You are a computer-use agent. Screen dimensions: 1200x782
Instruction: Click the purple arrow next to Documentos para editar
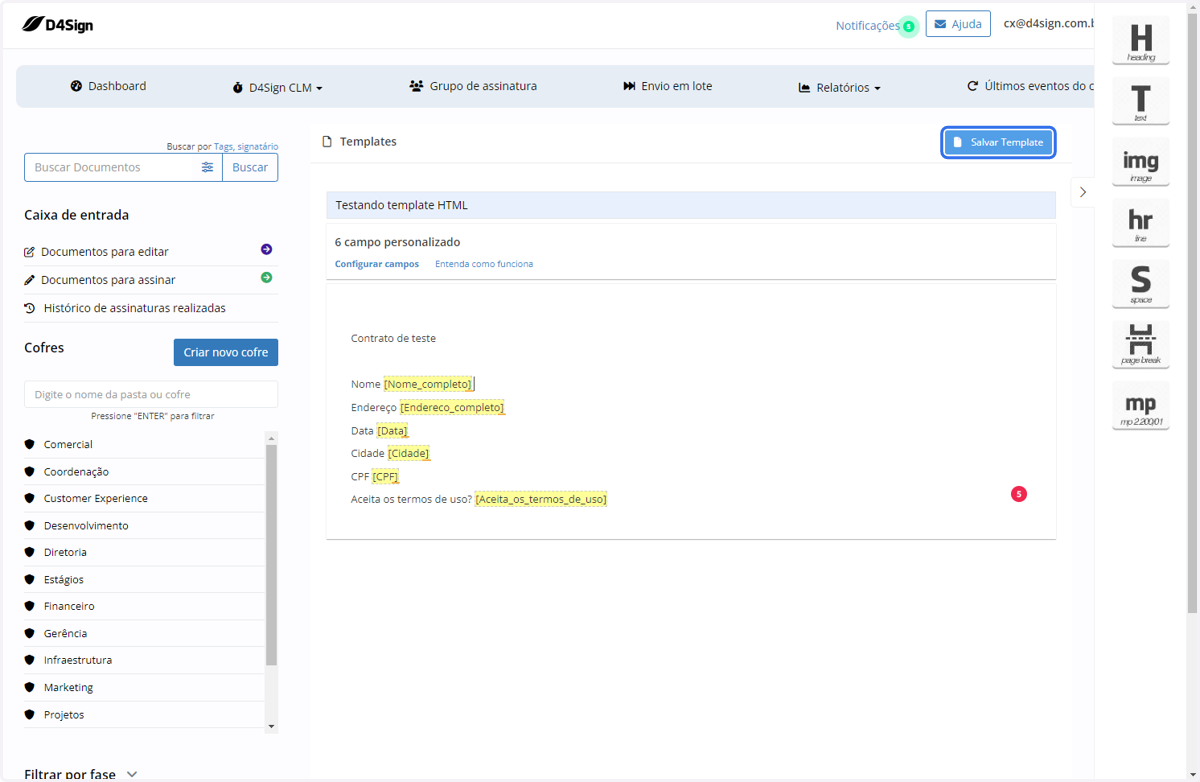[x=266, y=249]
